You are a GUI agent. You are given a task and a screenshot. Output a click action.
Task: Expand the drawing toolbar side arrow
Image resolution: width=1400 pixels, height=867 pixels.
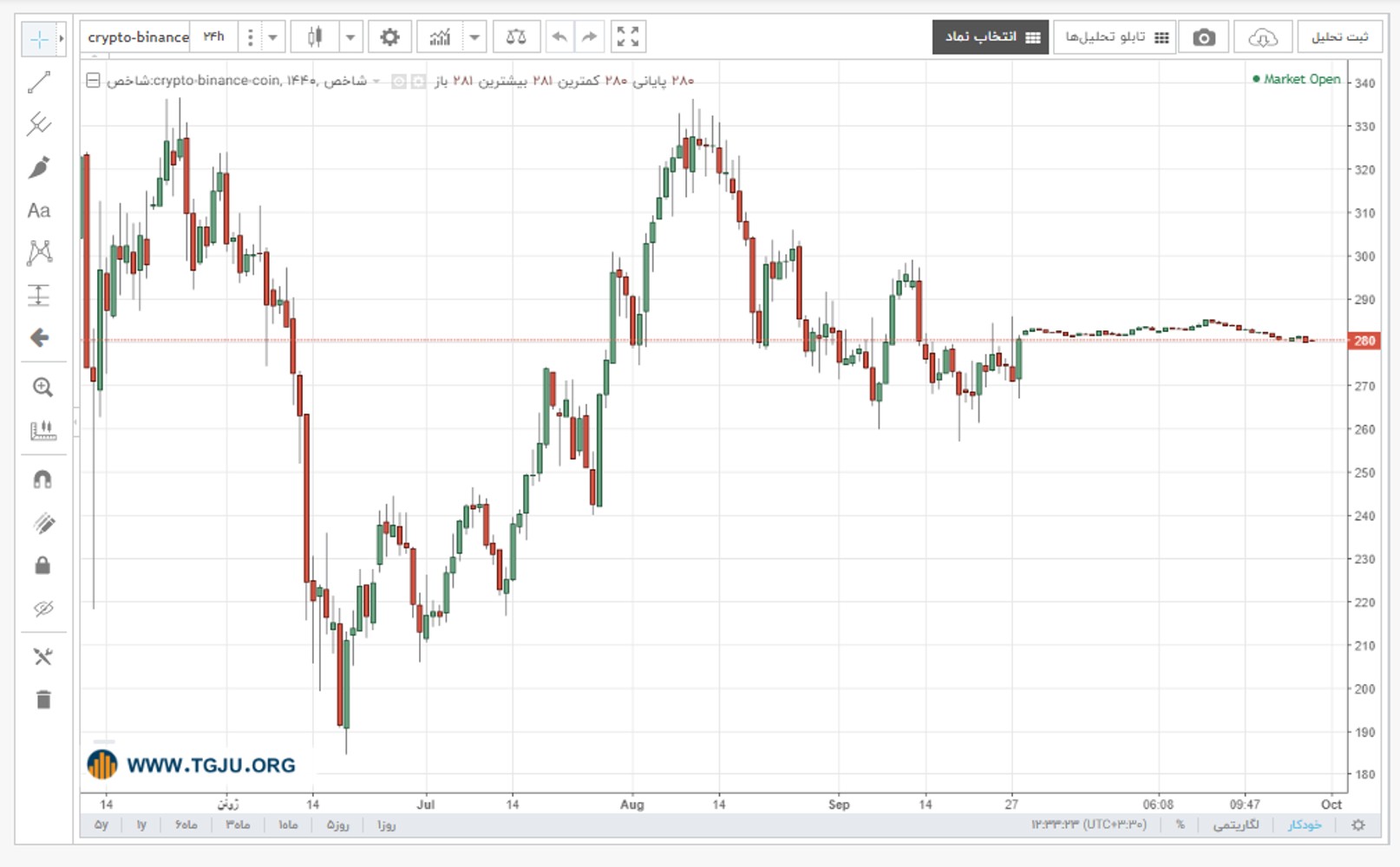pos(62,39)
